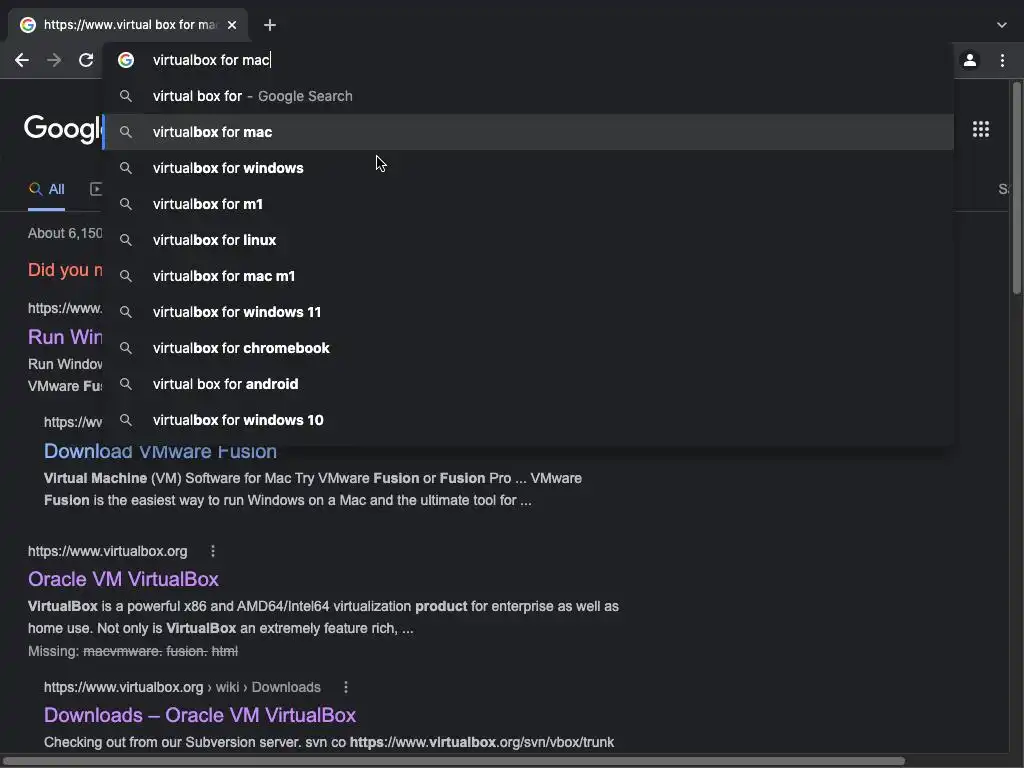Reload the page with the refresh icon
This screenshot has height=768, width=1024.
(86, 60)
